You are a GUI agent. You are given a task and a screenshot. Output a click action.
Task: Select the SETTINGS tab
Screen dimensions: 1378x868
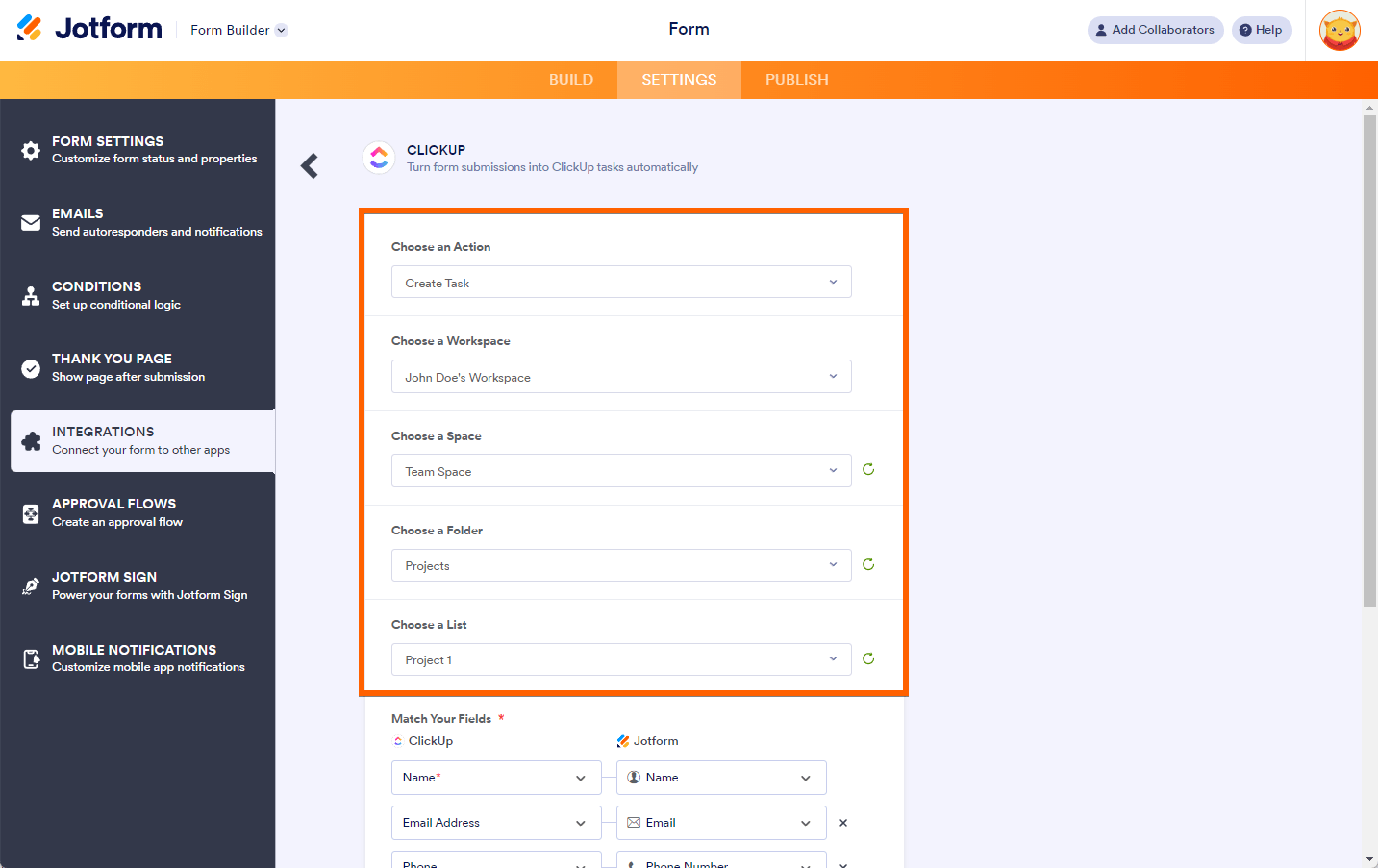tap(679, 80)
